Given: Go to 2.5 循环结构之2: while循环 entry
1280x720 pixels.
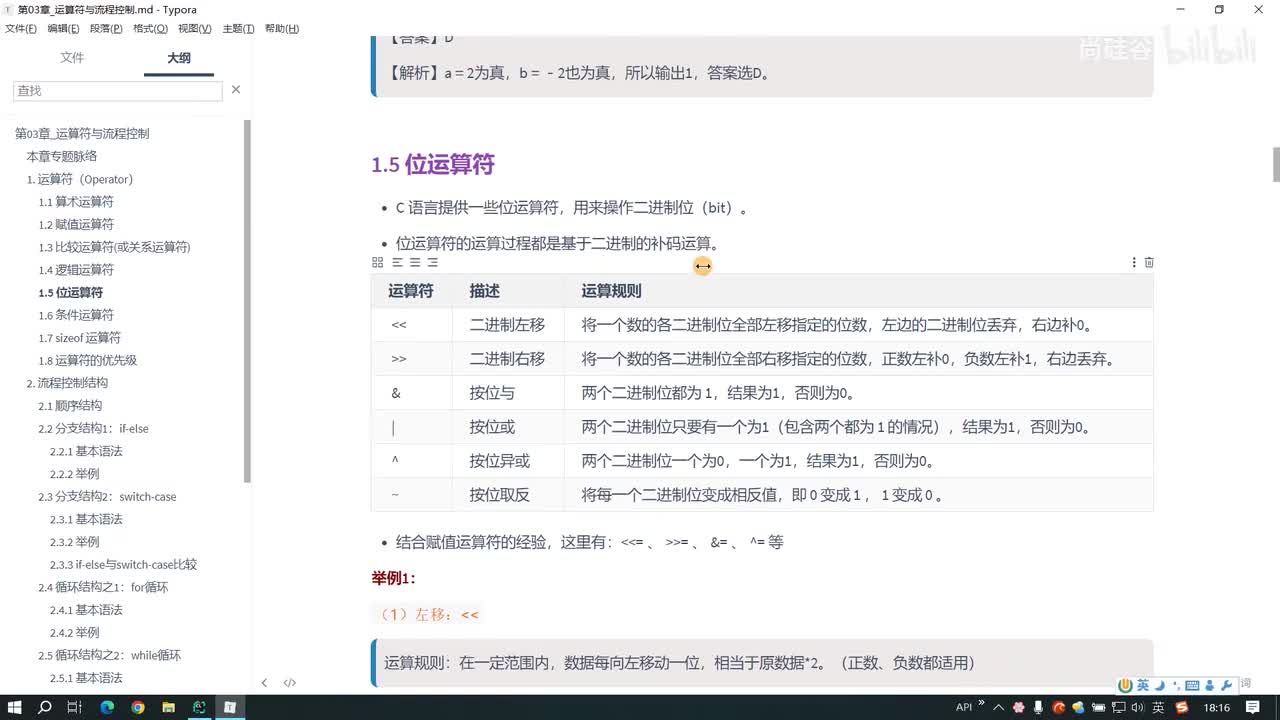Looking at the screenshot, I should coord(110,656).
